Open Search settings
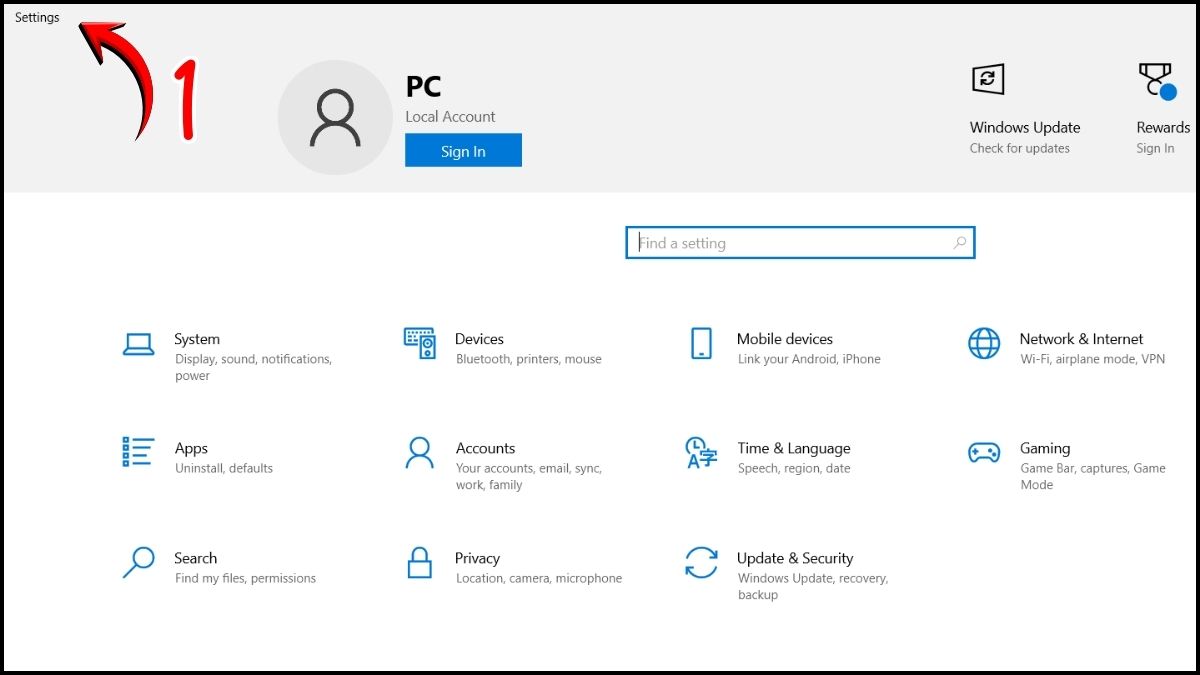This screenshot has width=1200, height=675. point(195,558)
